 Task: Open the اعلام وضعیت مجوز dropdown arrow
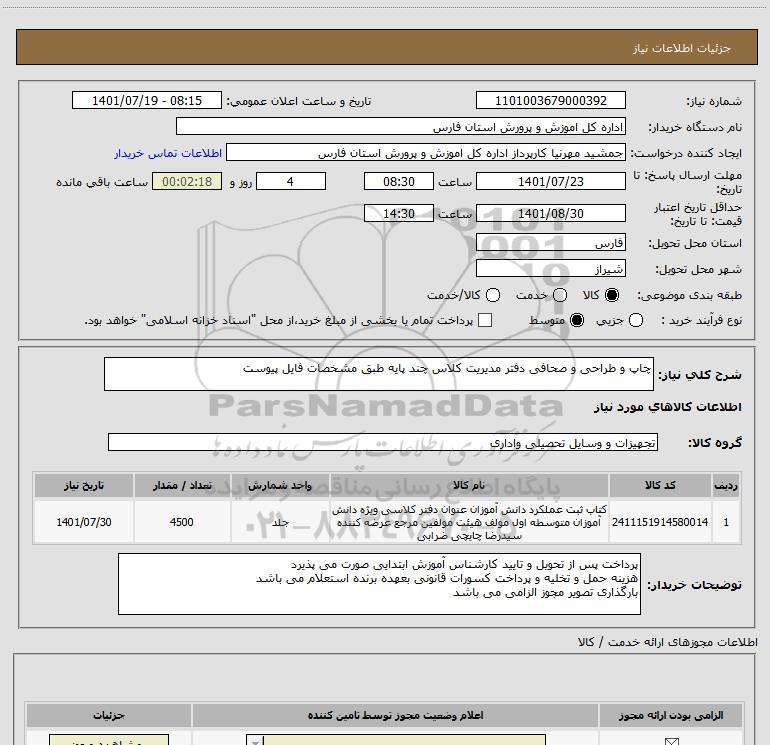click(x=255, y=741)
